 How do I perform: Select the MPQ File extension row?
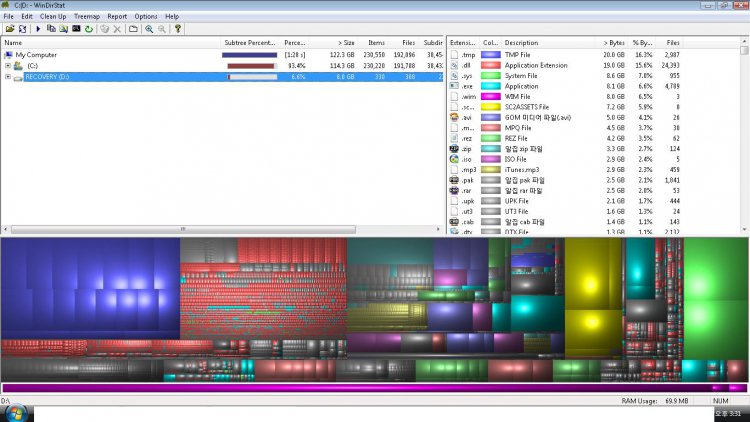[x=565, y=128]
